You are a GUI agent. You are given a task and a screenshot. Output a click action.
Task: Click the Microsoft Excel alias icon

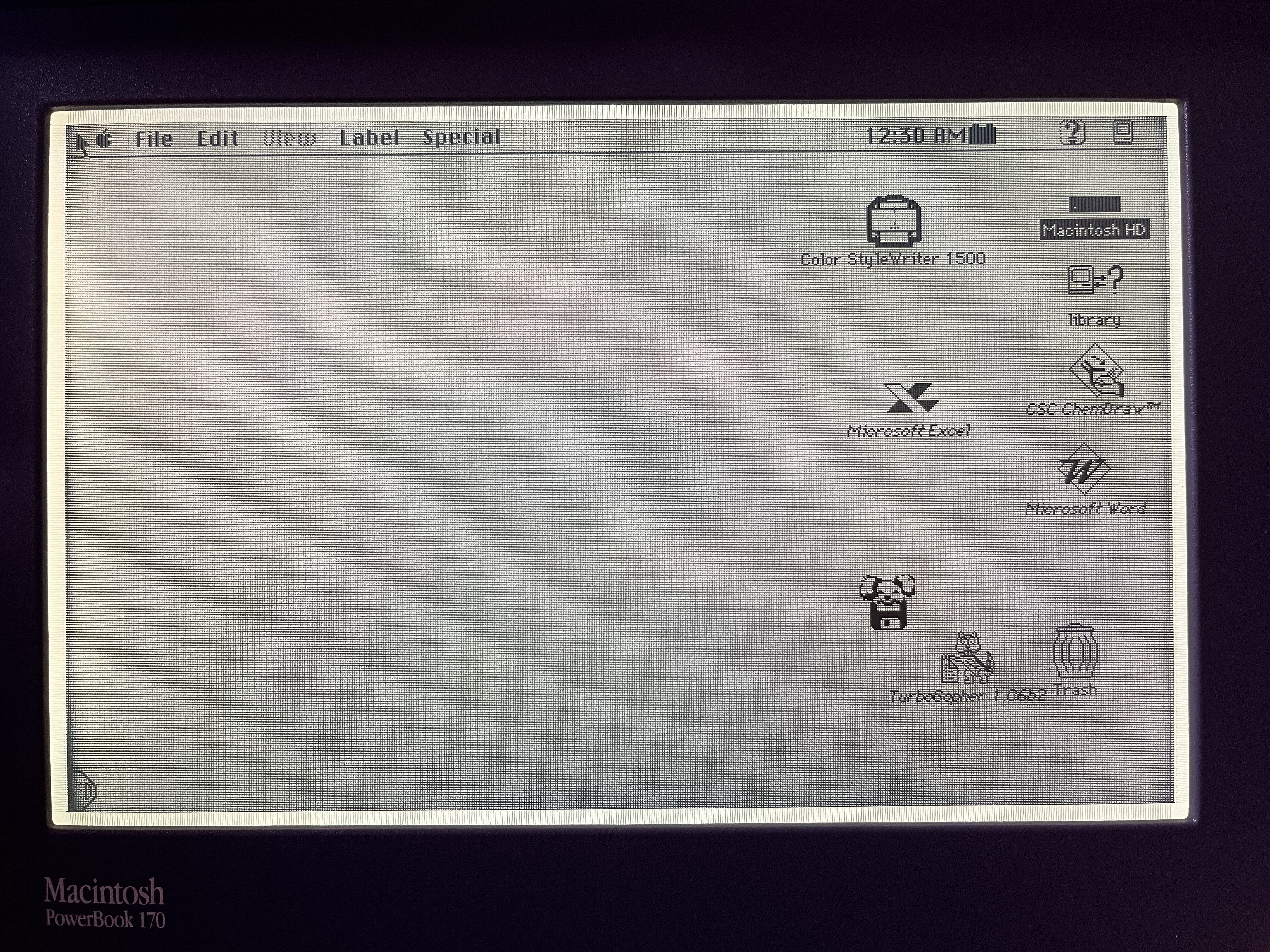pyautogui.click(x=911, y=398)
